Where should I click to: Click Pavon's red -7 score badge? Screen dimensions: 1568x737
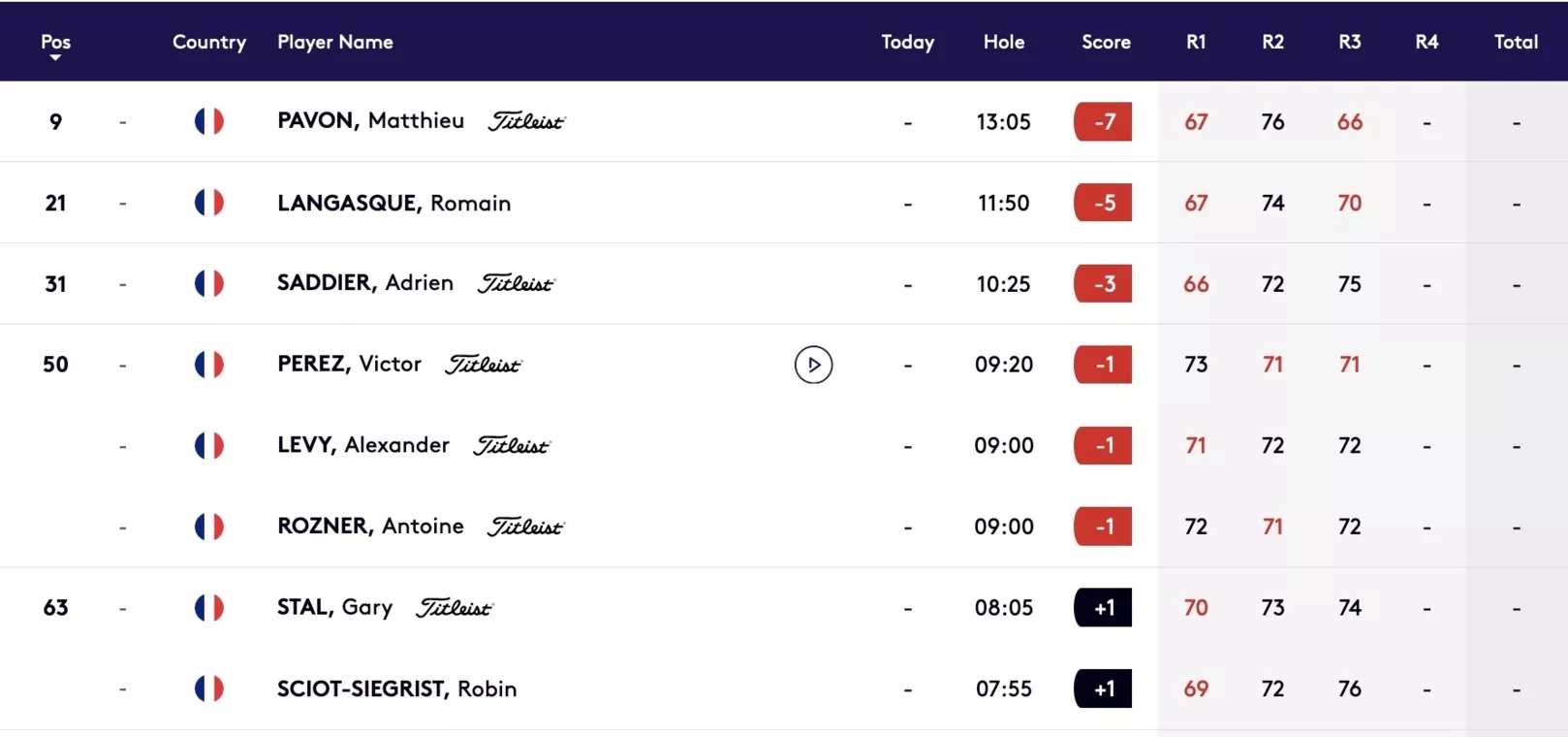[x=1103, y=121]
